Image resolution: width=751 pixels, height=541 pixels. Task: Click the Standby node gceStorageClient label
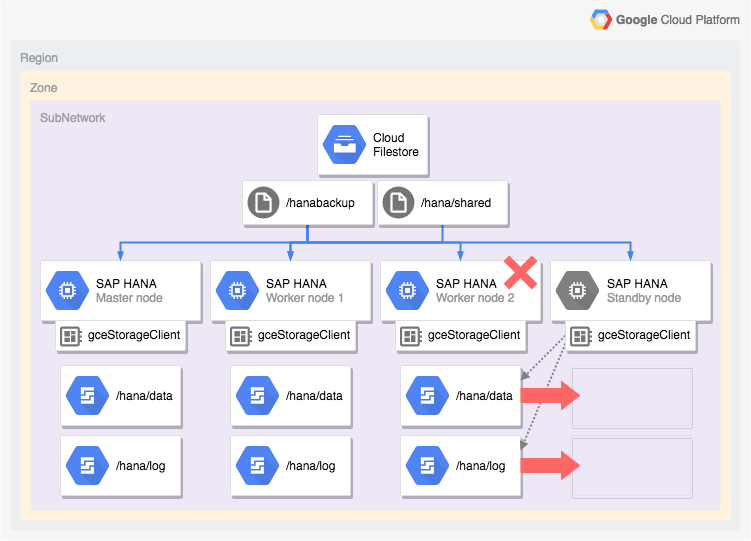(643, 335)
